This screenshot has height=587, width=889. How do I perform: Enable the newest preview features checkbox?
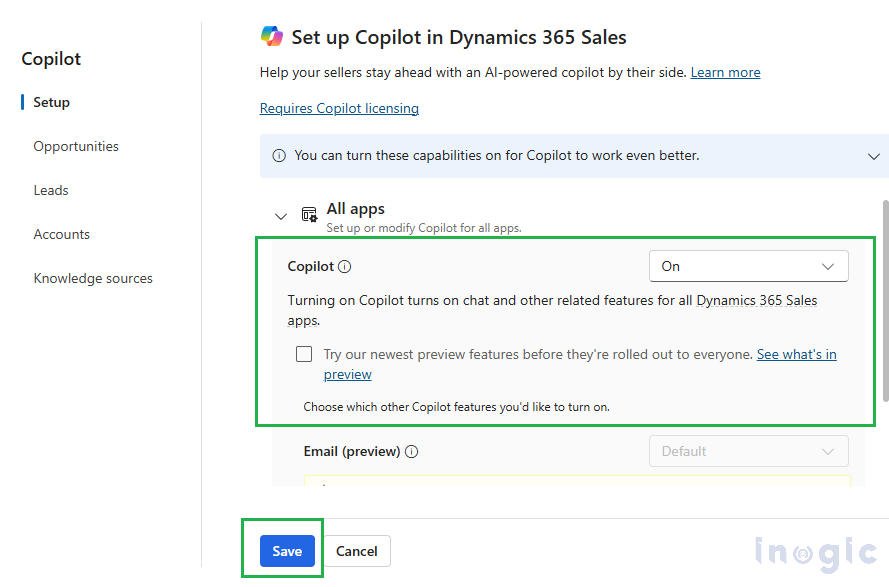304,355
